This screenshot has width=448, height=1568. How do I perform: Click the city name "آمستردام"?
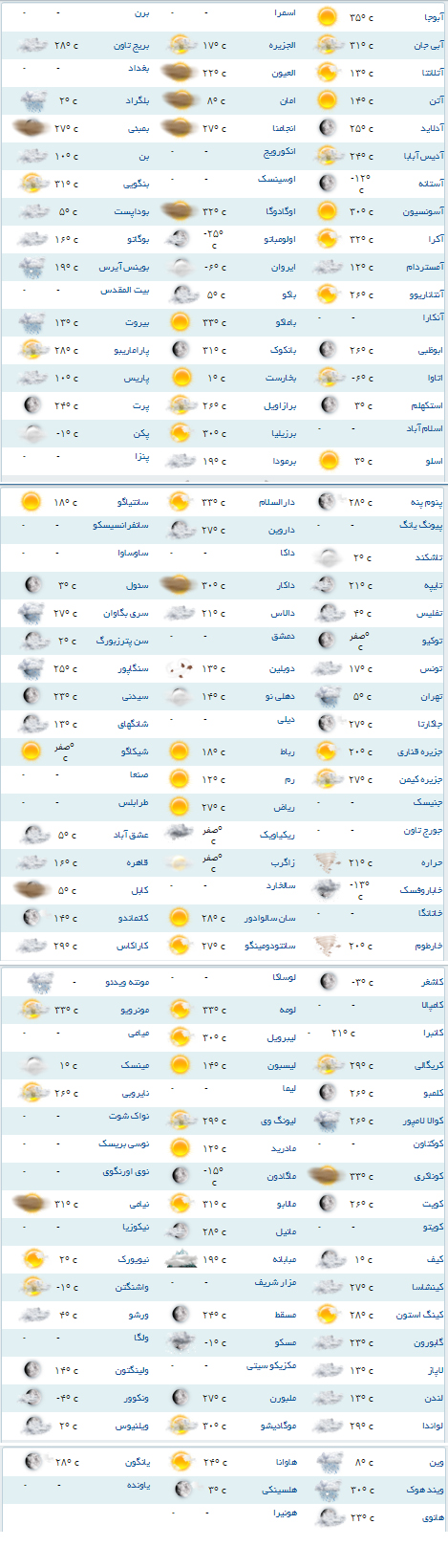click(x=424, y=268)
